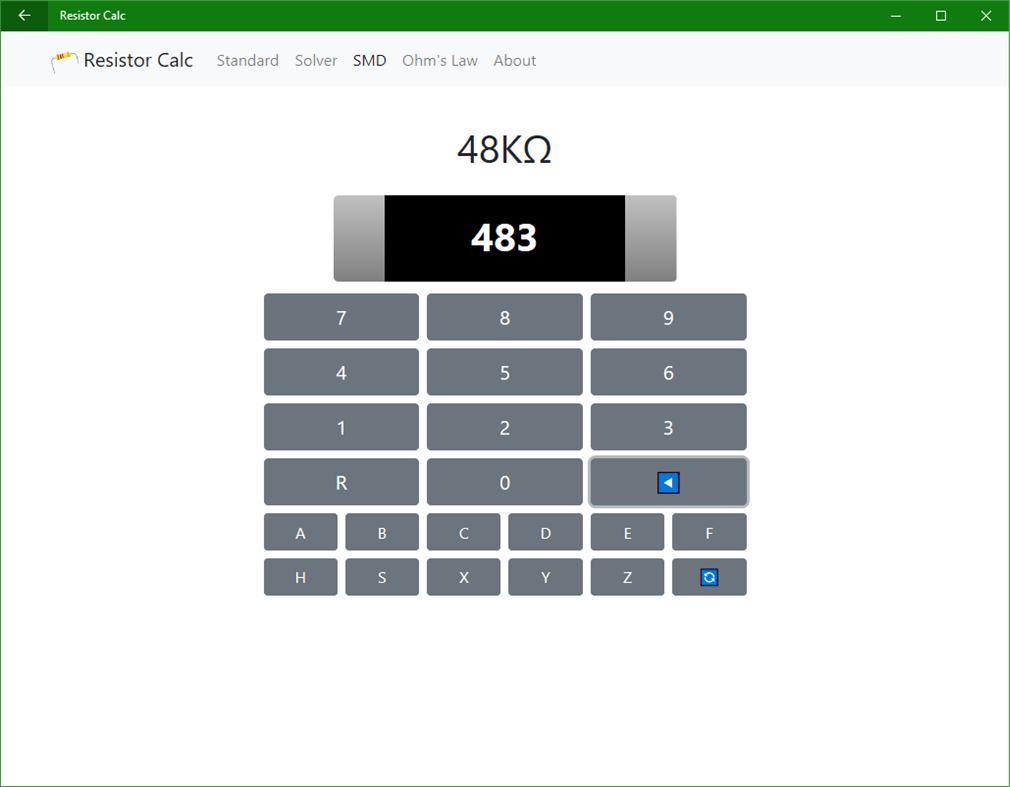
Task: View the About page
Action: (514, 60)
